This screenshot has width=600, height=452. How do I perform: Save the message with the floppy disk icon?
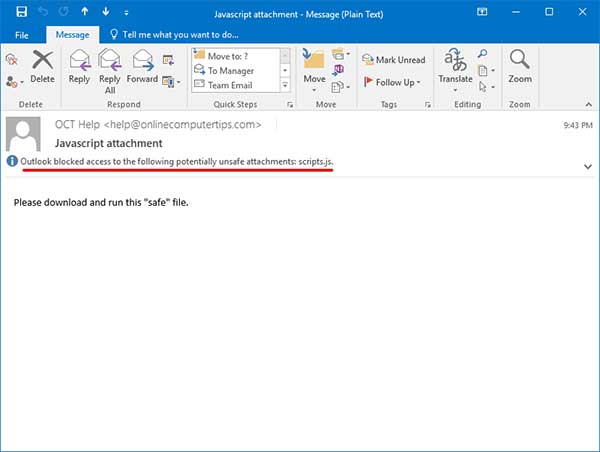21,12
